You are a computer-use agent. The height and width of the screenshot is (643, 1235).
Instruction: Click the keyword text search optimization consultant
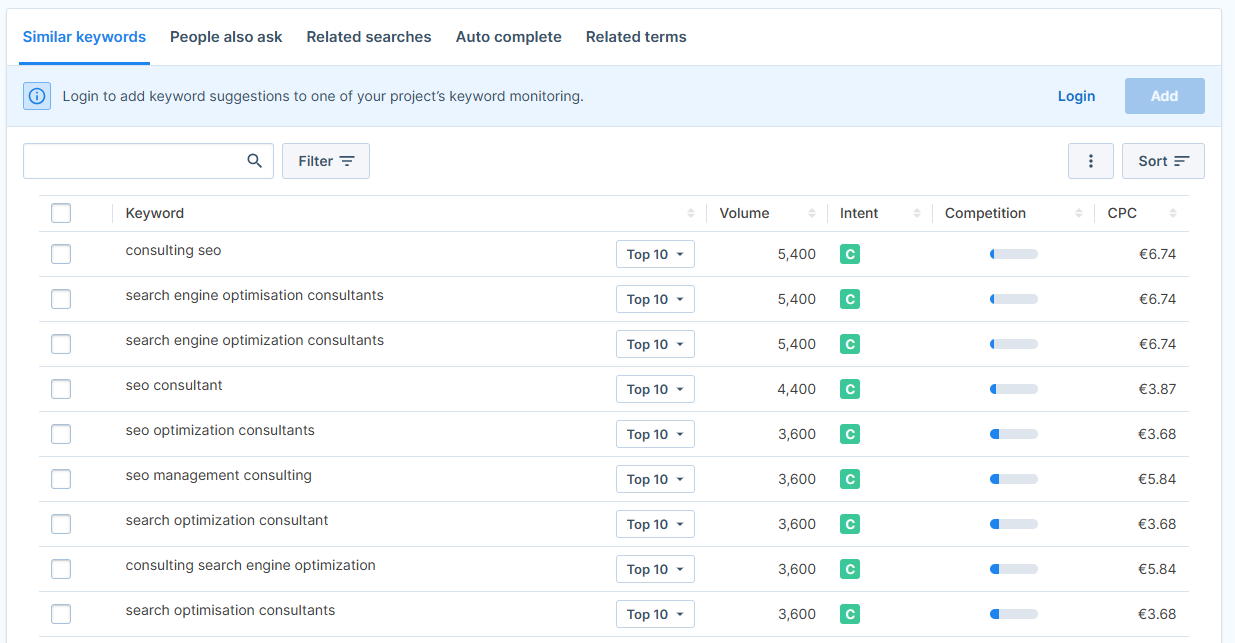pos(227,520)
